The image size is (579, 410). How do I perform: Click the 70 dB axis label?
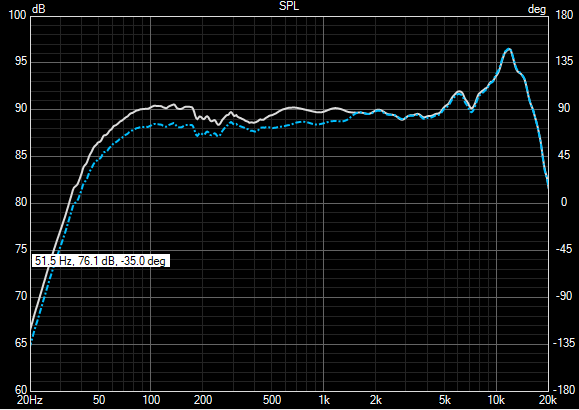(x=21, y=296)
